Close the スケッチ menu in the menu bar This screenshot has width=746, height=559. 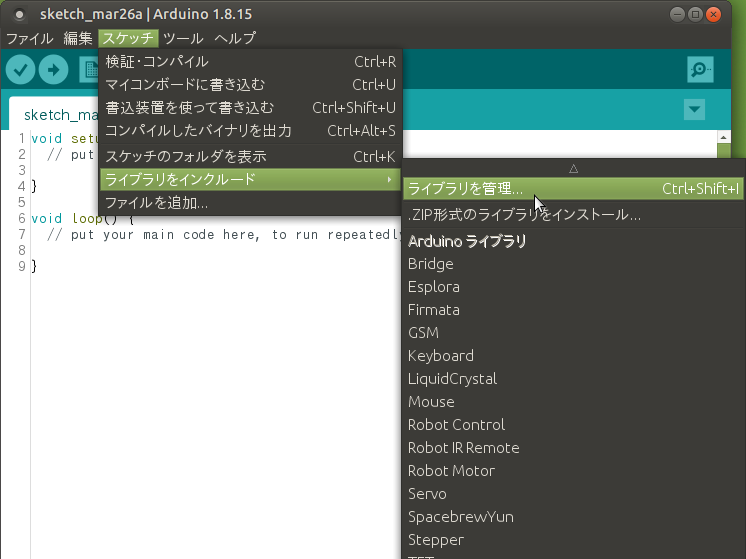pyautogui.click(x=128, y=38)
